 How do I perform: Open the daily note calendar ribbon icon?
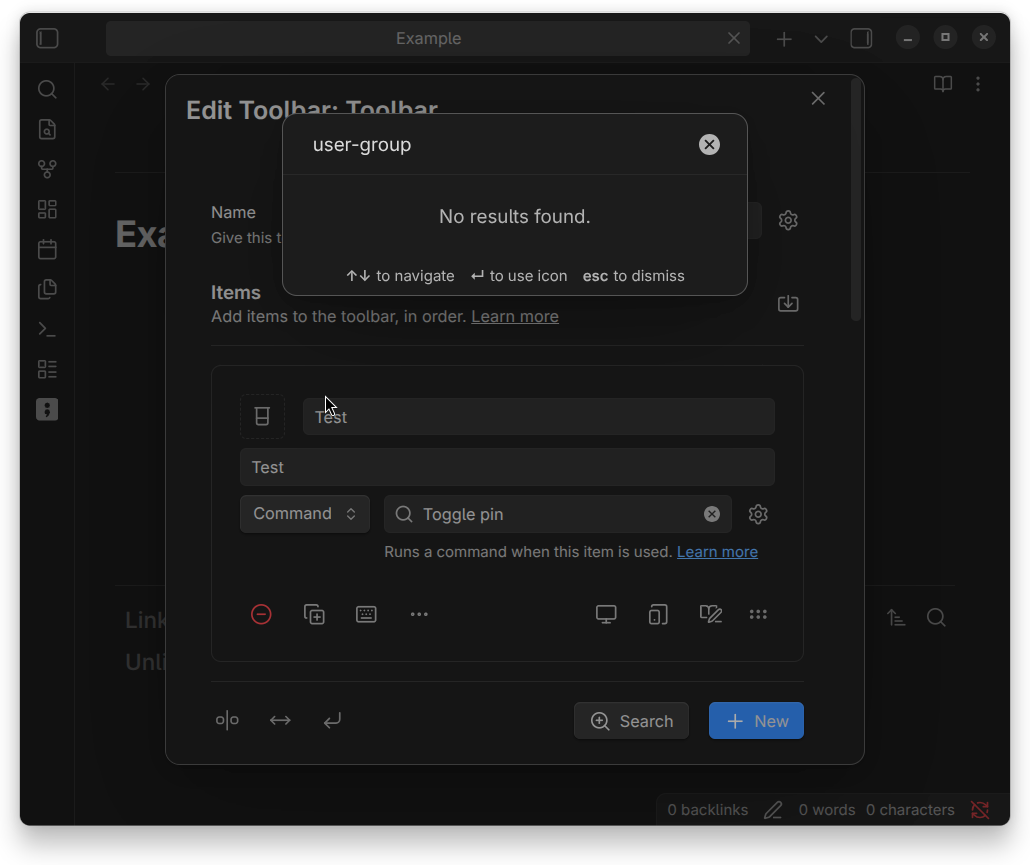[47, 250]
